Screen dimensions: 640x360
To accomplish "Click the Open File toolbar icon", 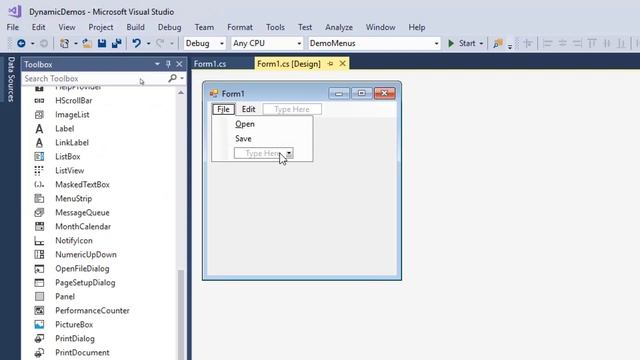I will (87, 43).
